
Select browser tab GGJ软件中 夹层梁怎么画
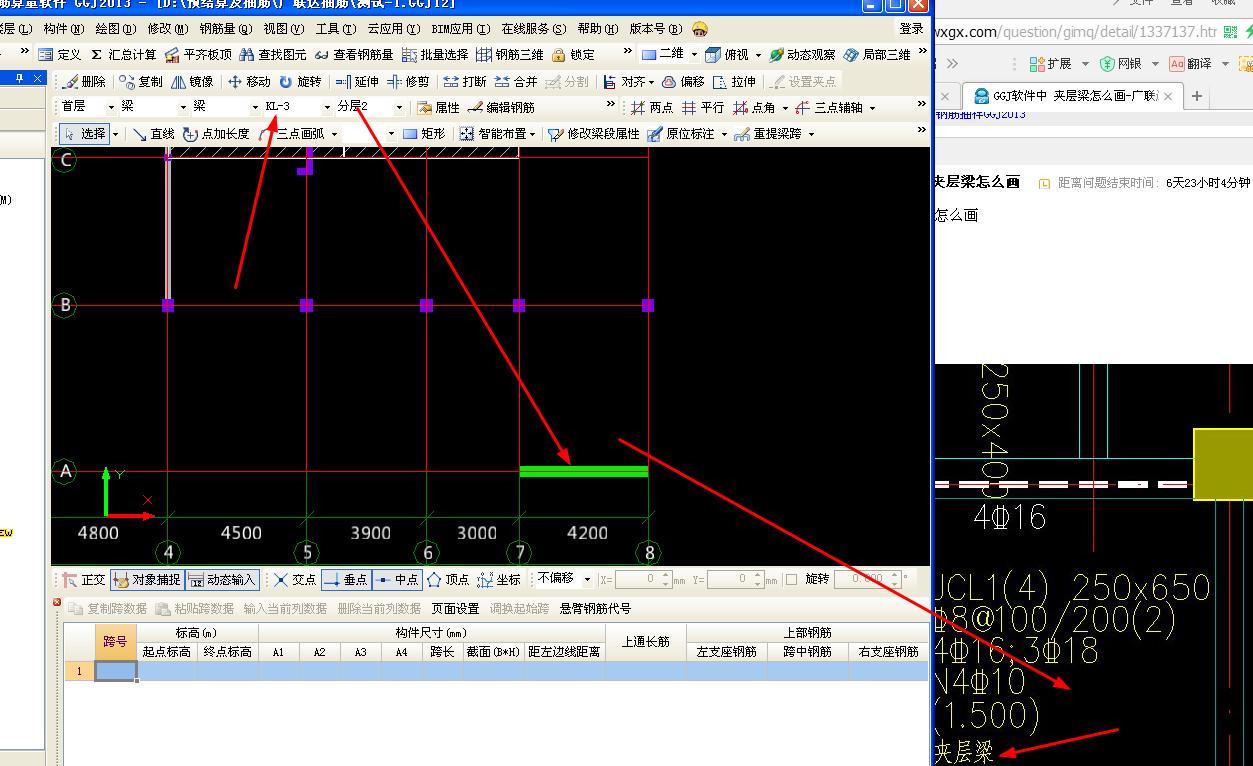(1074, 96)
